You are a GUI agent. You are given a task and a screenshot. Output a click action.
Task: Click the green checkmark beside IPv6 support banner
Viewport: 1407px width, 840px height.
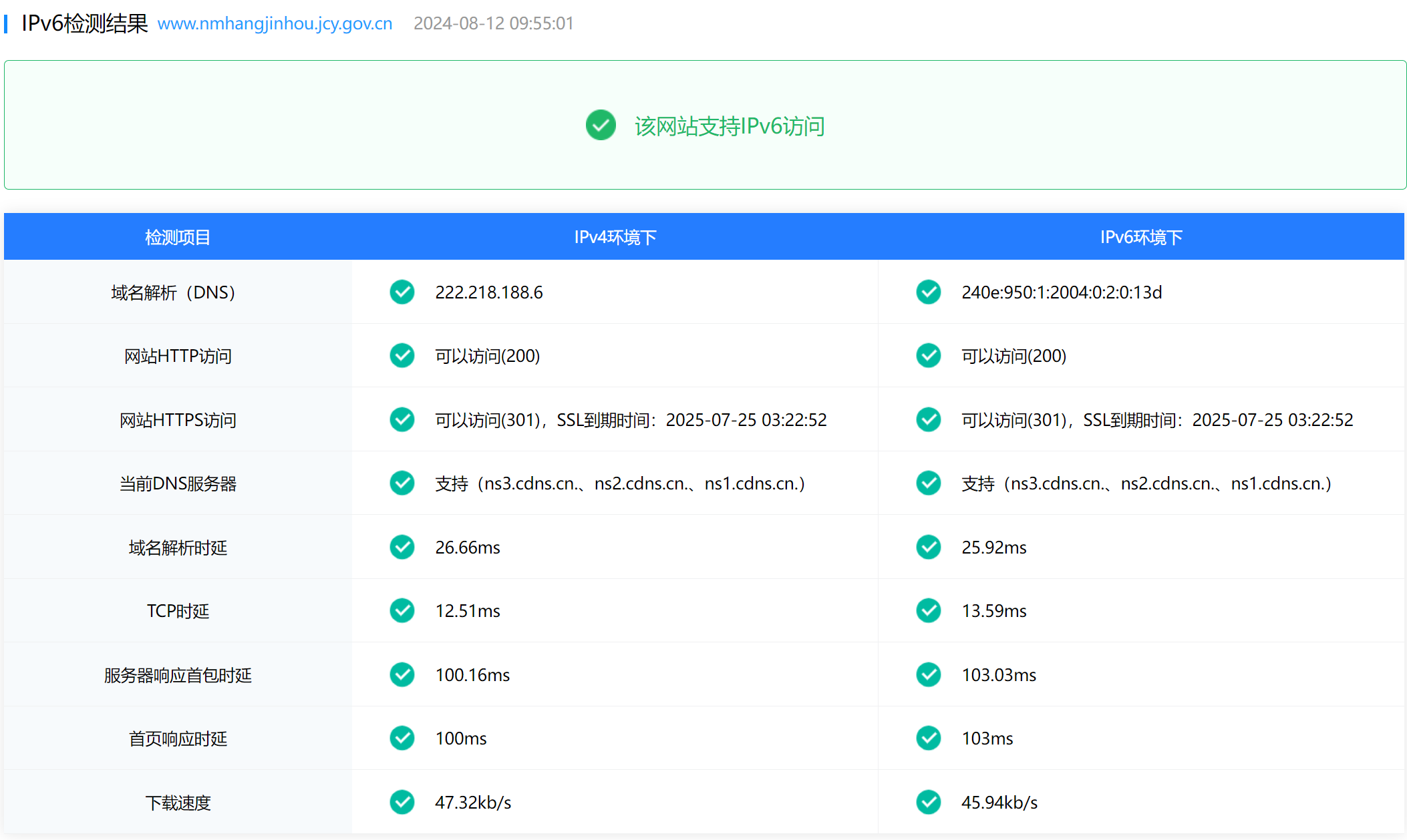601,125
